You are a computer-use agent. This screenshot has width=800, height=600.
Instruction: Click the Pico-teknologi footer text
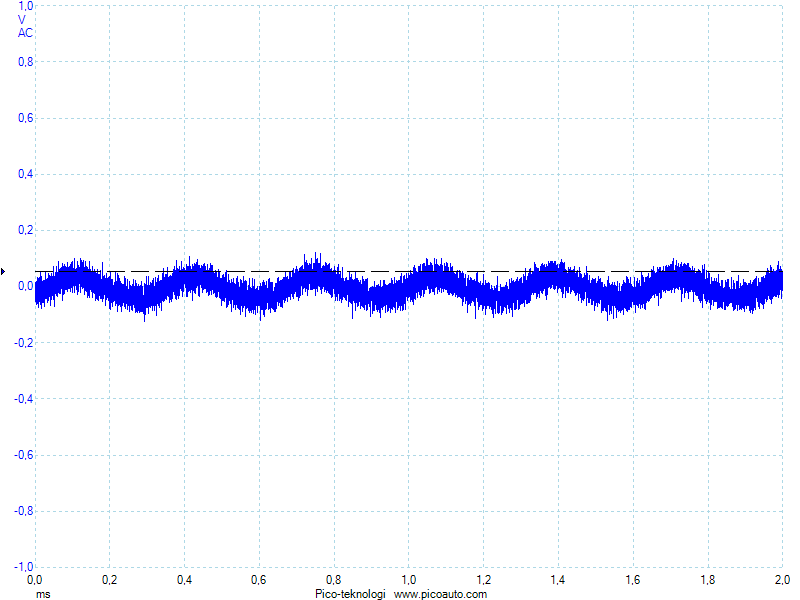click(x=350, y=594)
